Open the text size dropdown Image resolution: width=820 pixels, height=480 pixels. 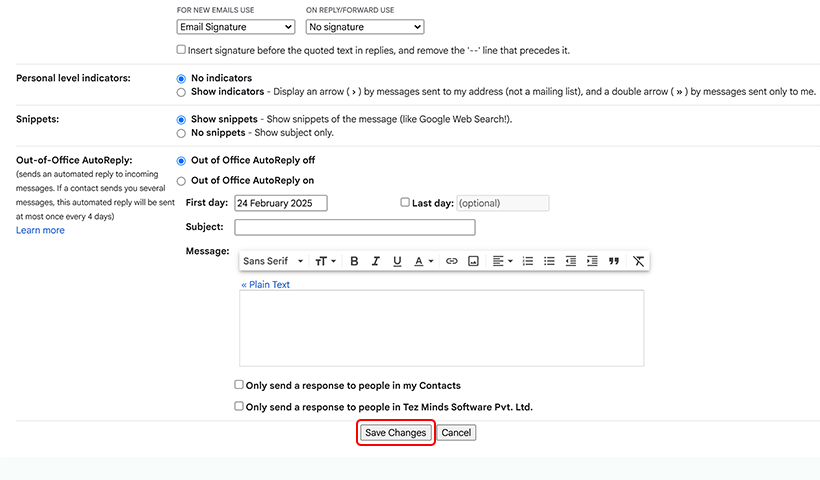click(x=325, y=261)
